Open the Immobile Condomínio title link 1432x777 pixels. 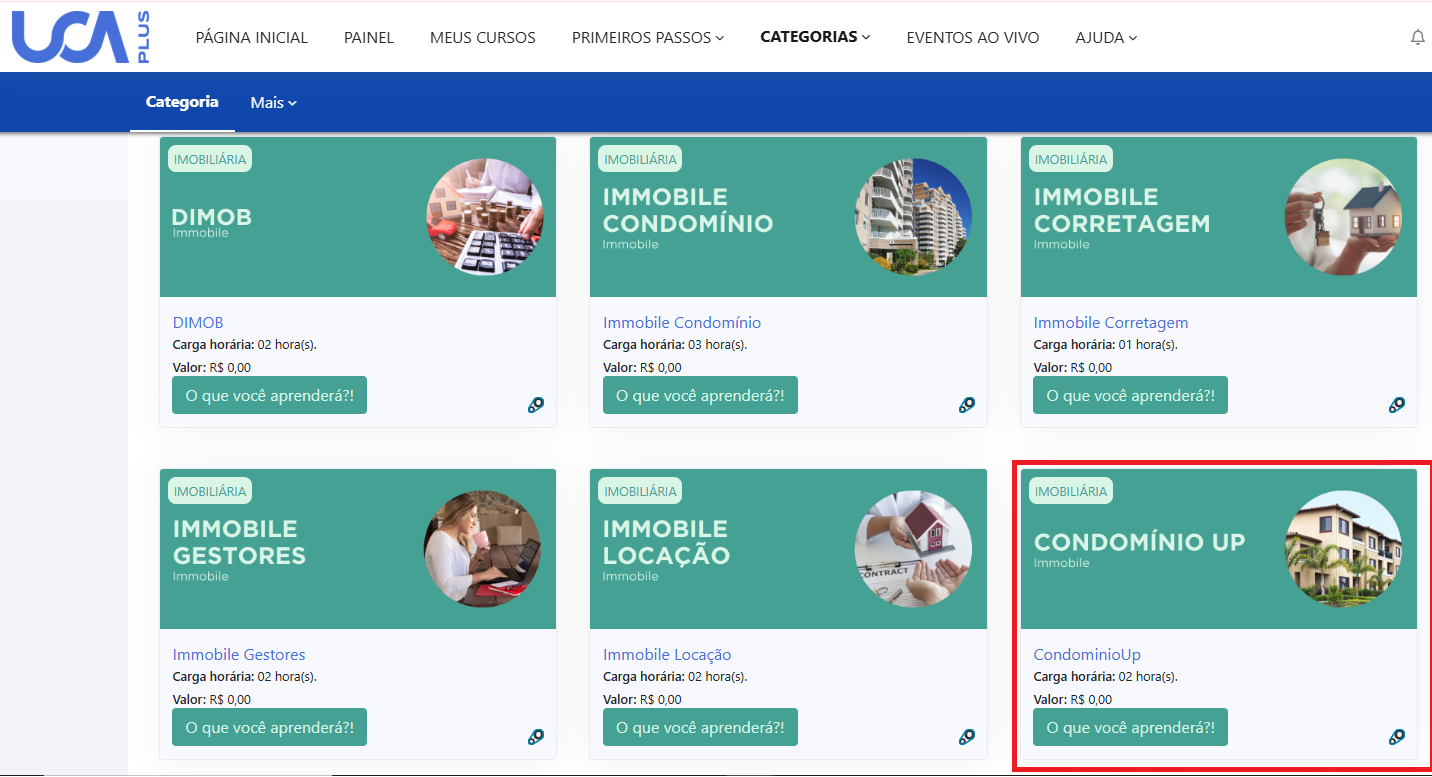coord(682,322)
